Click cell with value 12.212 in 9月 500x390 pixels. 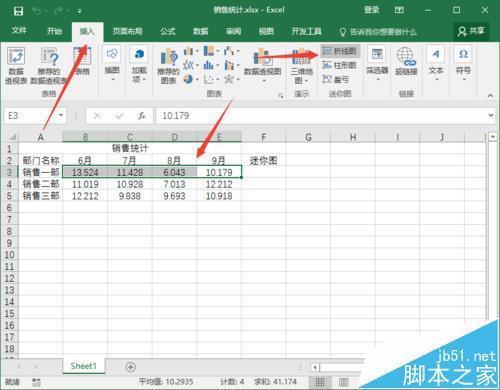point(219,184)
